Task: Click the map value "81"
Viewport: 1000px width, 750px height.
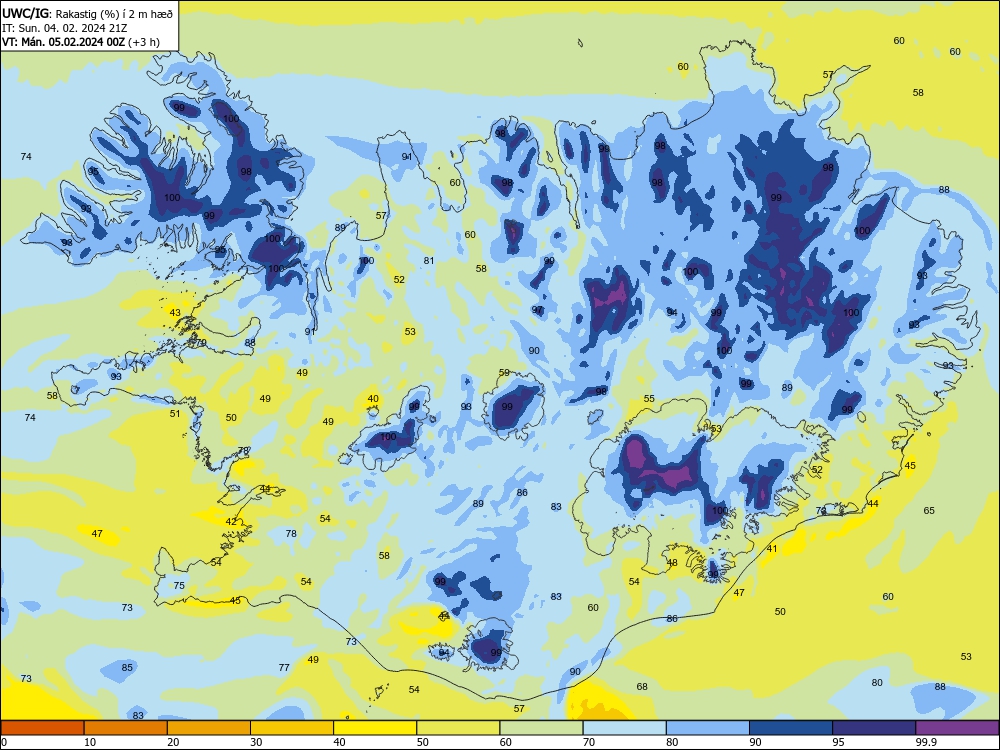Action: coord(429,260)
